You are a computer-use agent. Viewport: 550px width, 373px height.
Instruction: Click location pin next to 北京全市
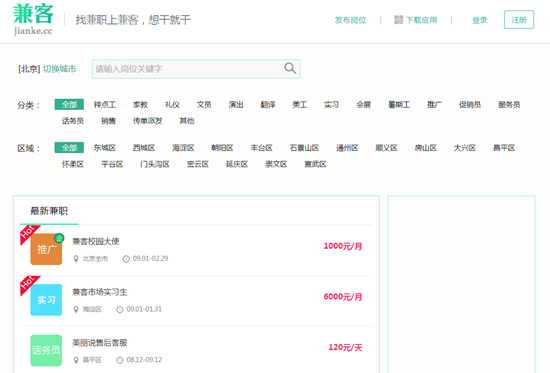tap(76, 259)
